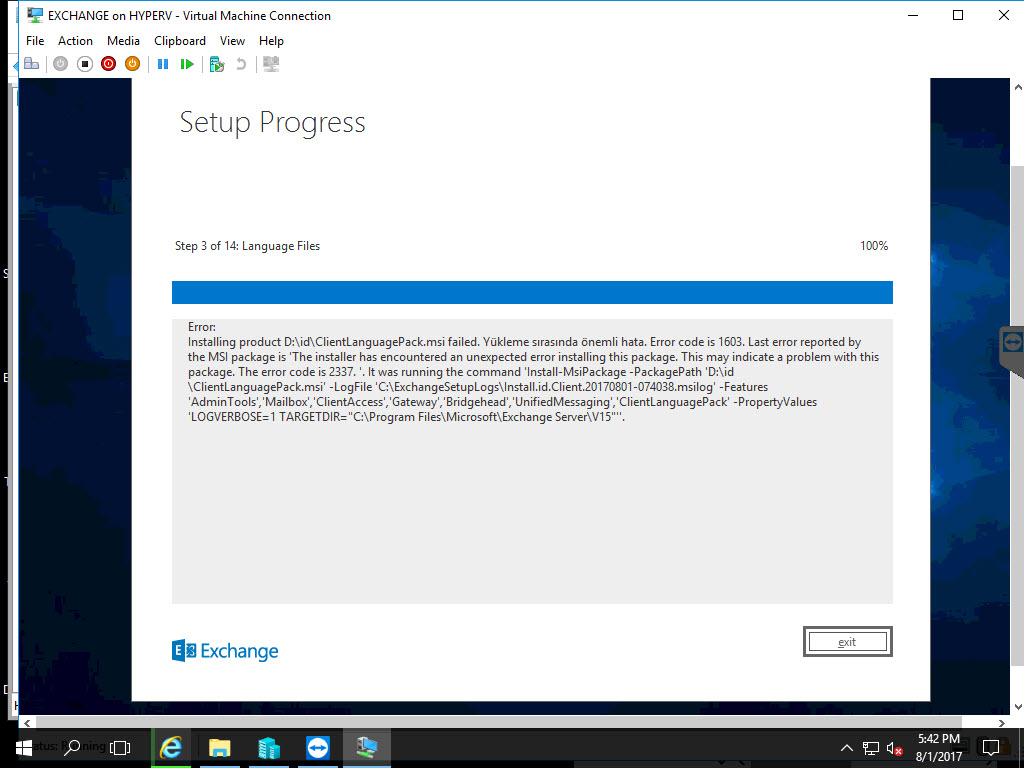Turn off the VM with the stop icon
This screenshot has width=1024, height=768.
tap(85, 64)
